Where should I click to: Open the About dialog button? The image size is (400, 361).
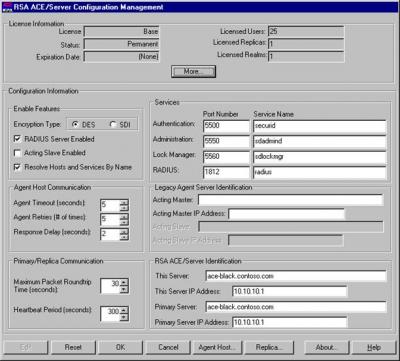326,347
